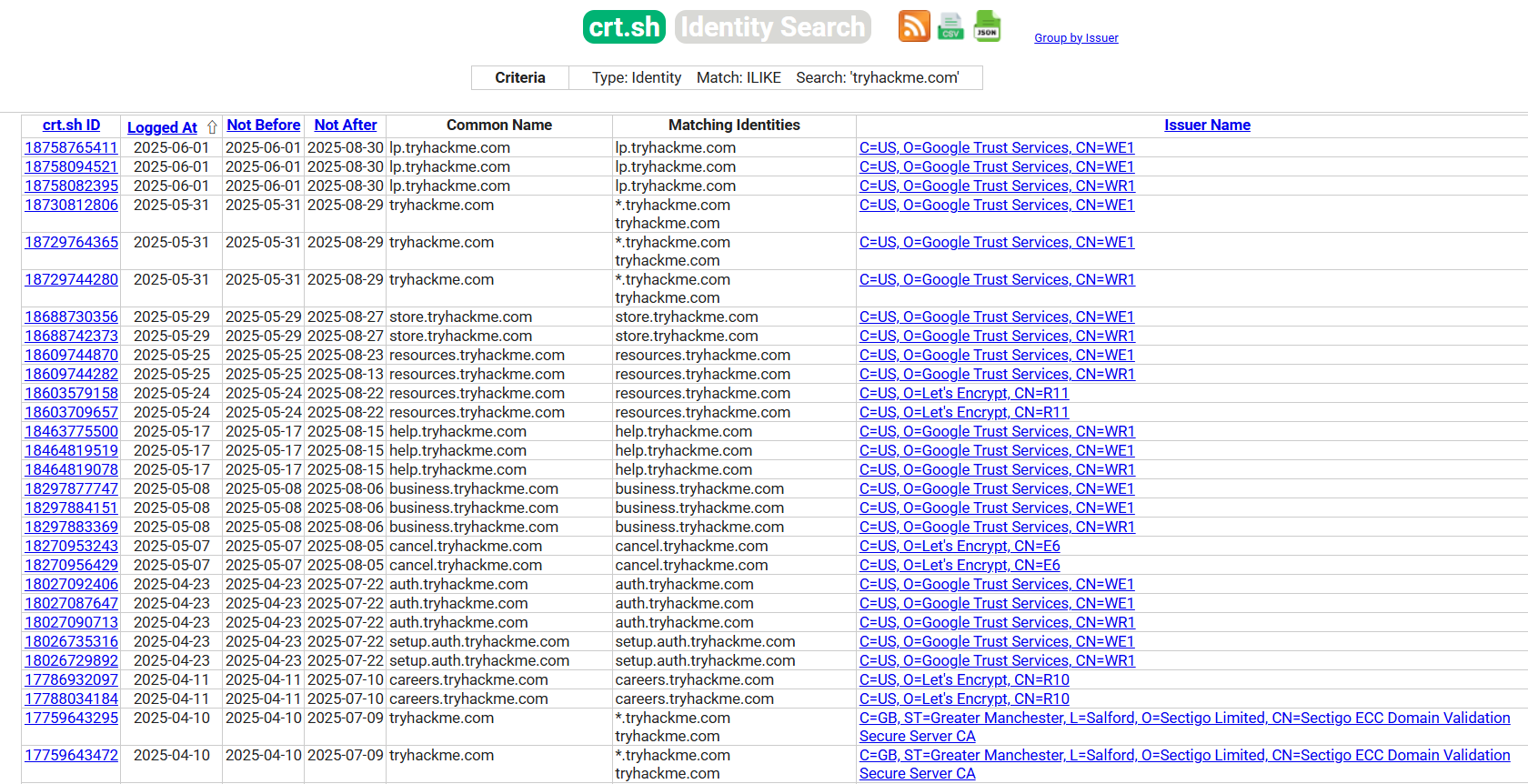Sort by Not After column header
The image size is (1528, 784).
pyautogui.click(x=346, y=126)
